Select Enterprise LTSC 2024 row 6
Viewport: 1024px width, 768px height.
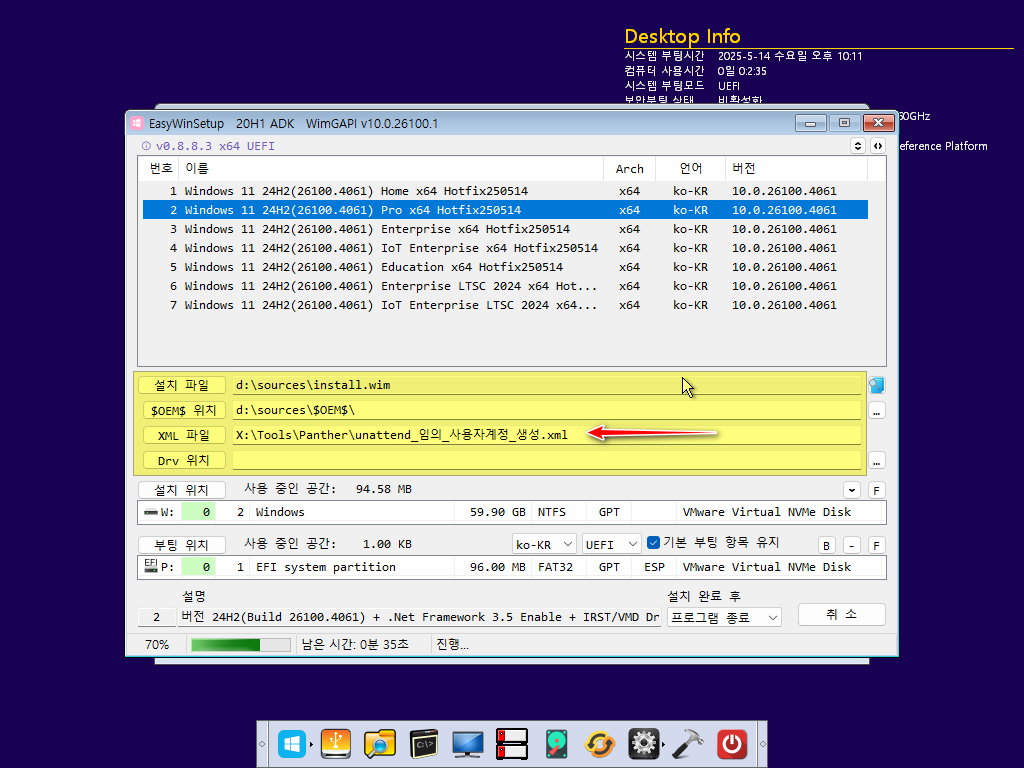[505, 285]
